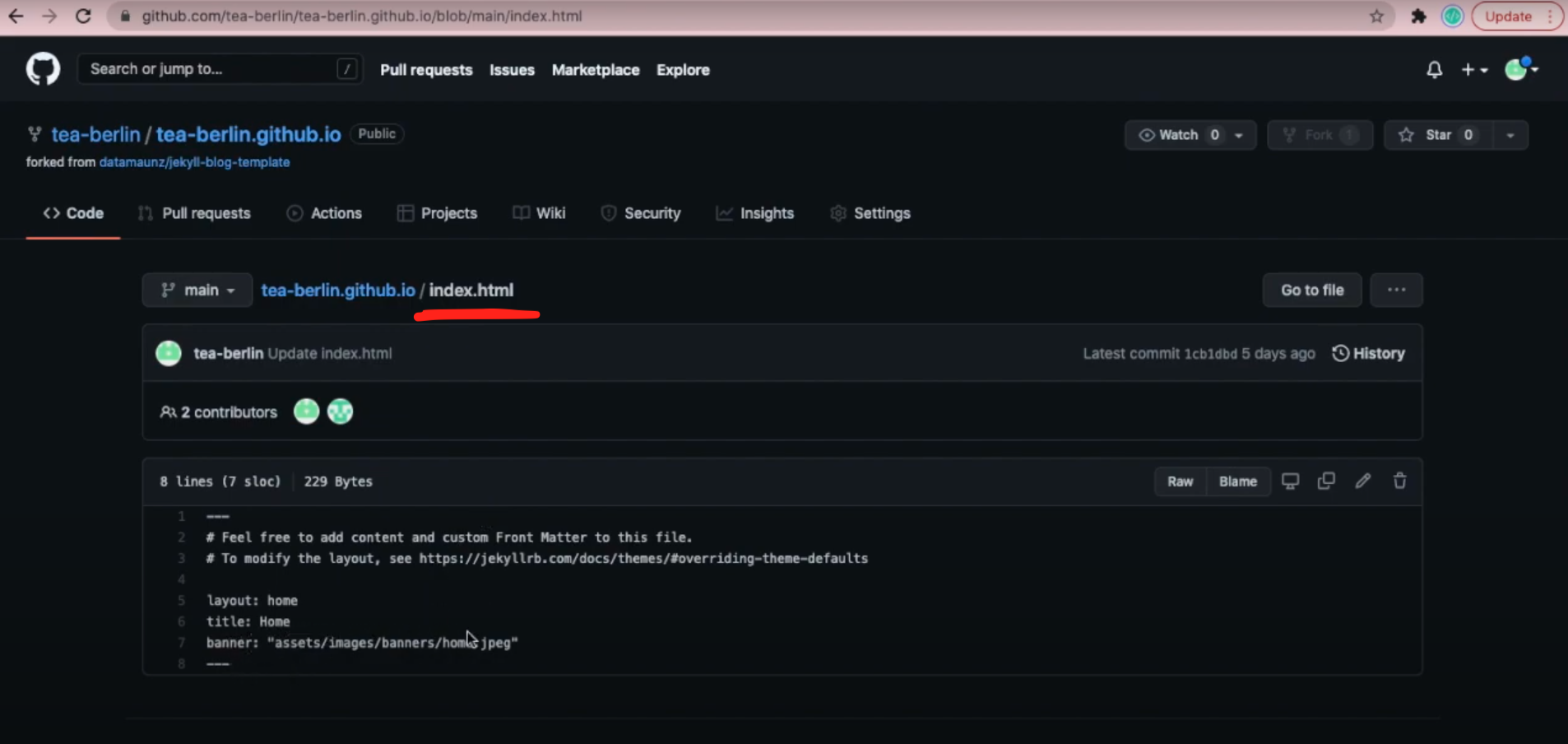
Task: Expand the main branch selector
Action: (197, 290)
